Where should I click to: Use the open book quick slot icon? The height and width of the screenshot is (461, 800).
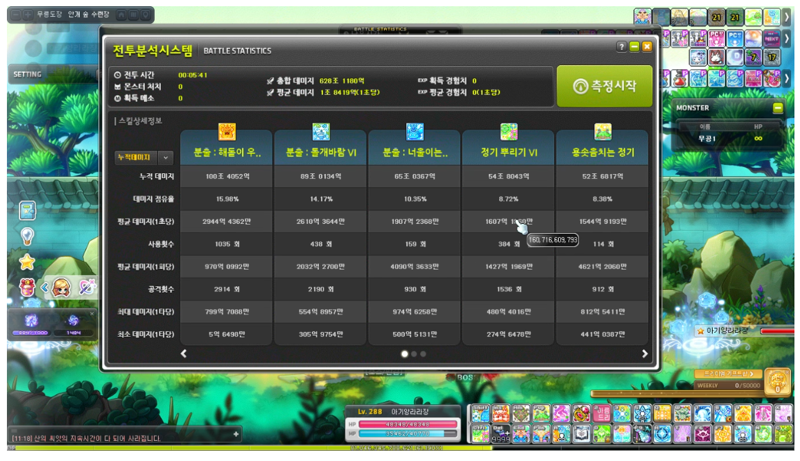(x=582, y=434)
